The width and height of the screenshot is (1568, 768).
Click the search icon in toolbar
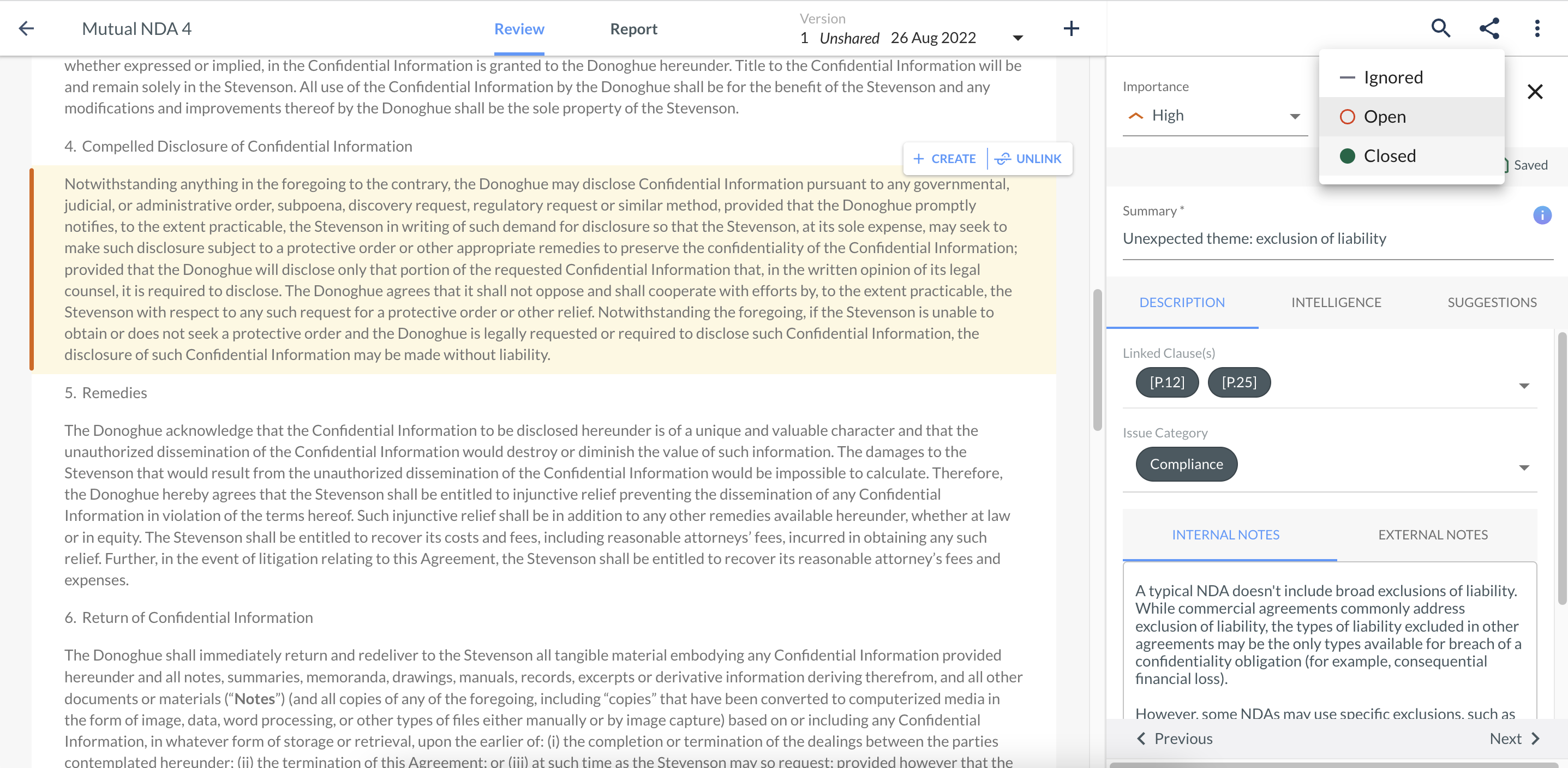1441,28
